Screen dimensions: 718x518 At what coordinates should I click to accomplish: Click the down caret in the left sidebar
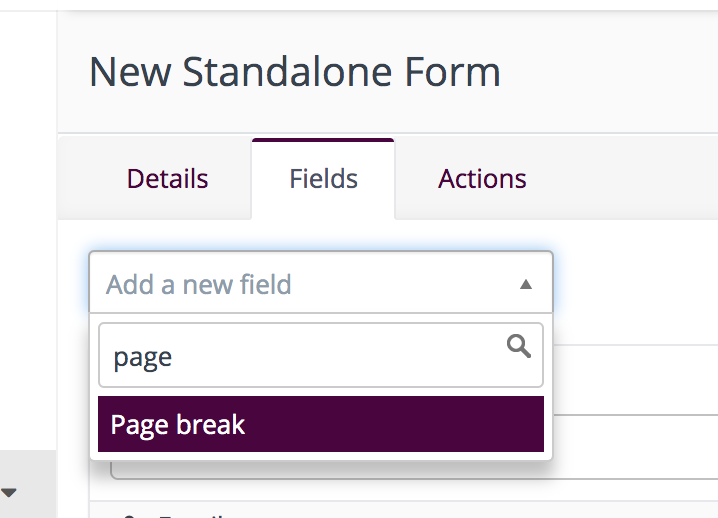pos(9,493)
